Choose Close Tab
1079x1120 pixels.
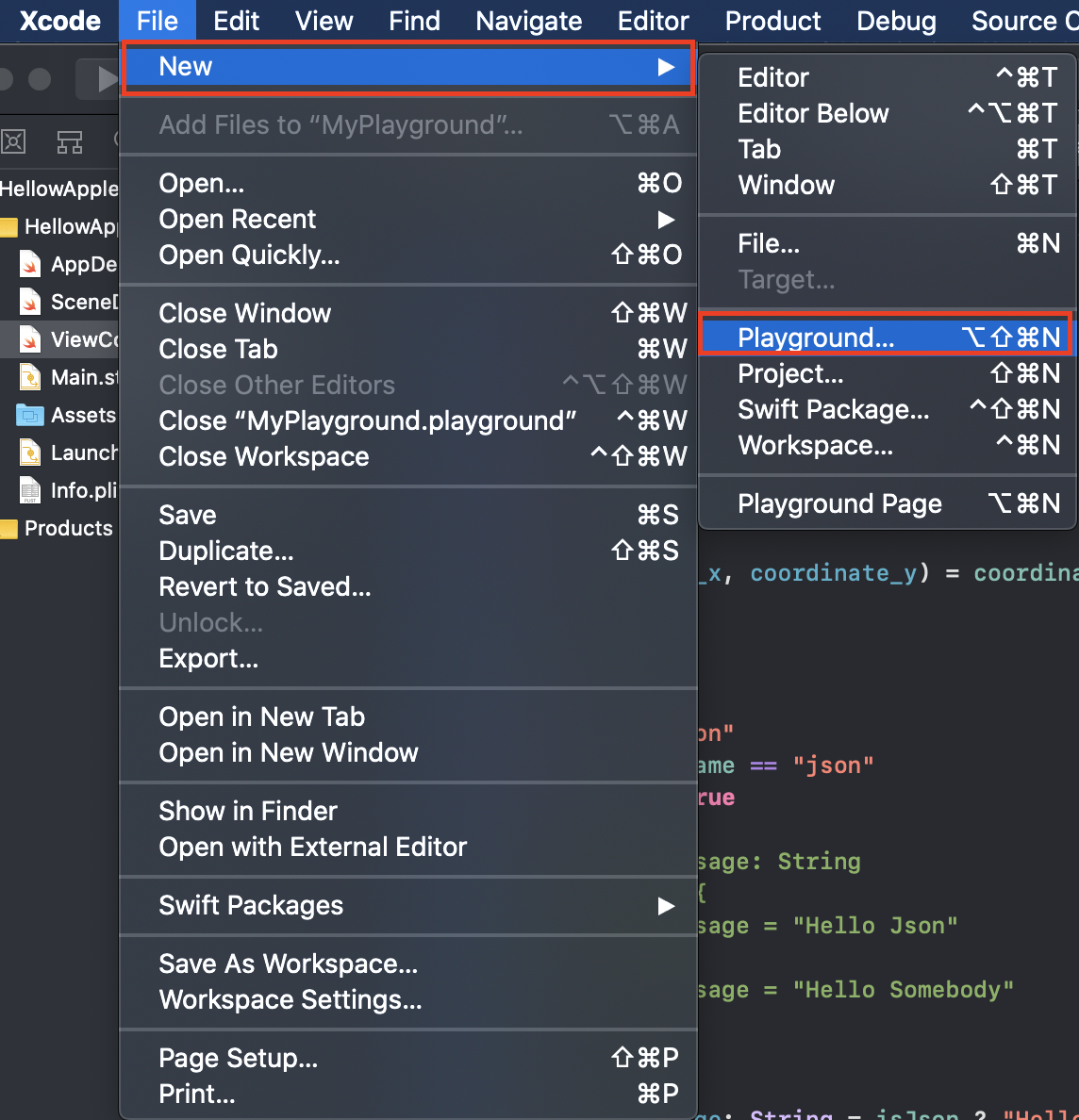pyautogui.click(x=408, y=349)
